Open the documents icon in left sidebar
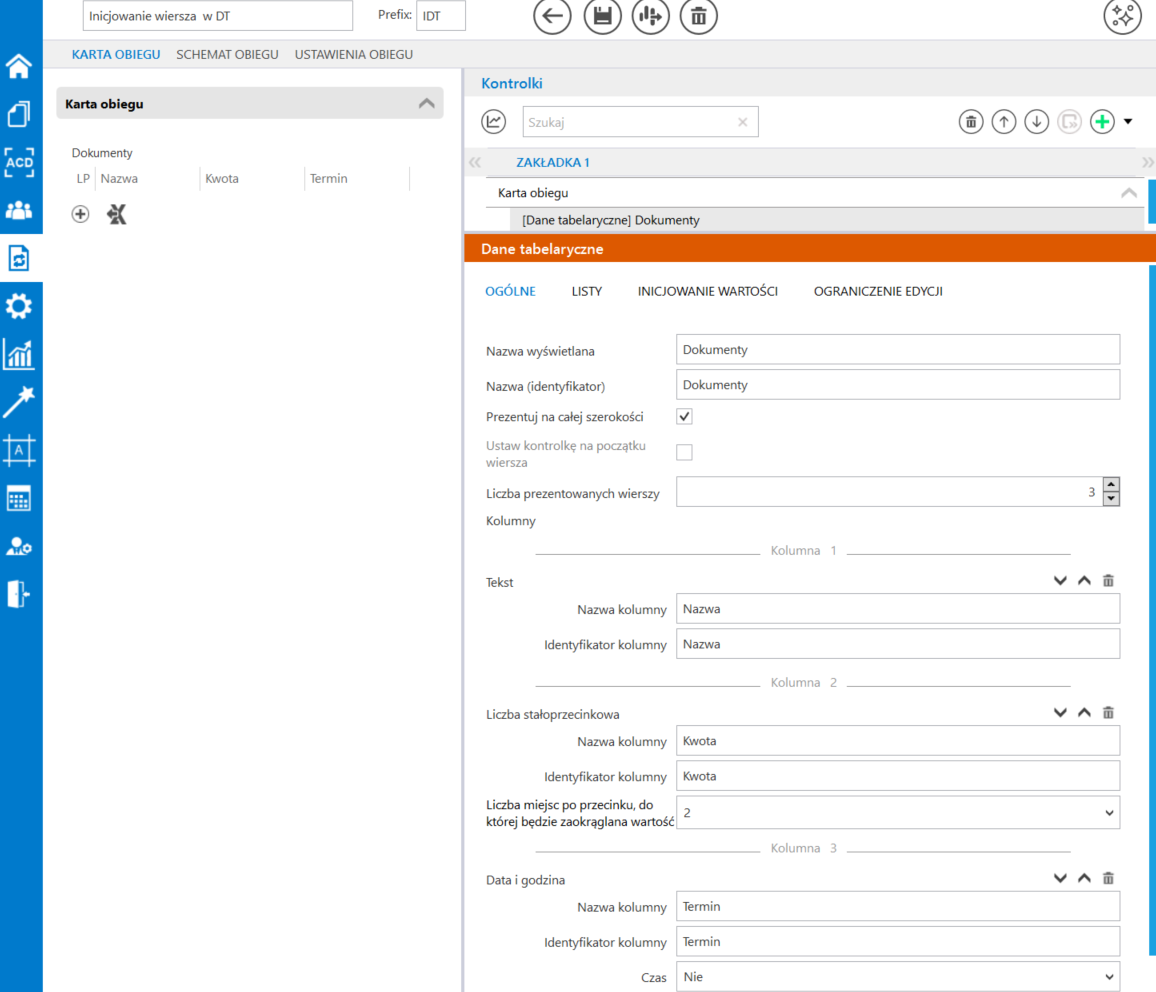 [19, 114]
